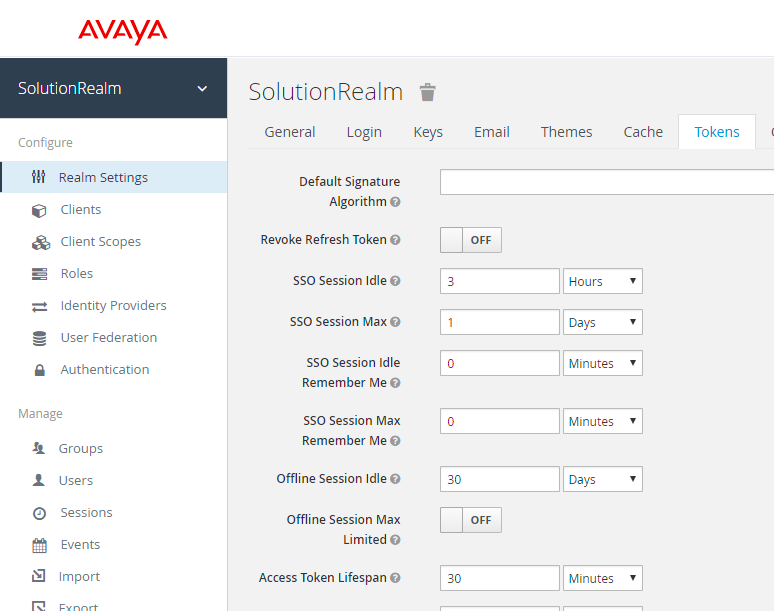The image size is (774, 611).
Task: Show help for Default Signature Algorithm
Action: click(395, 202)
